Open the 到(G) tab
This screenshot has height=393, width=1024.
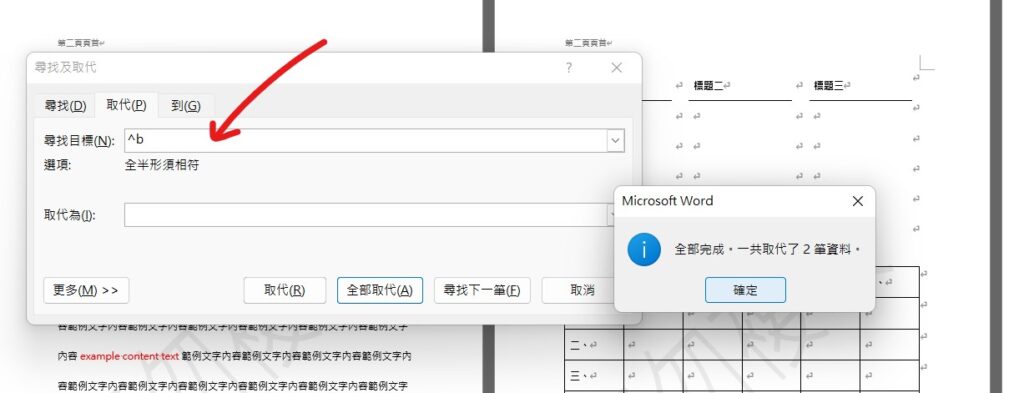click(x=185, y=106)
